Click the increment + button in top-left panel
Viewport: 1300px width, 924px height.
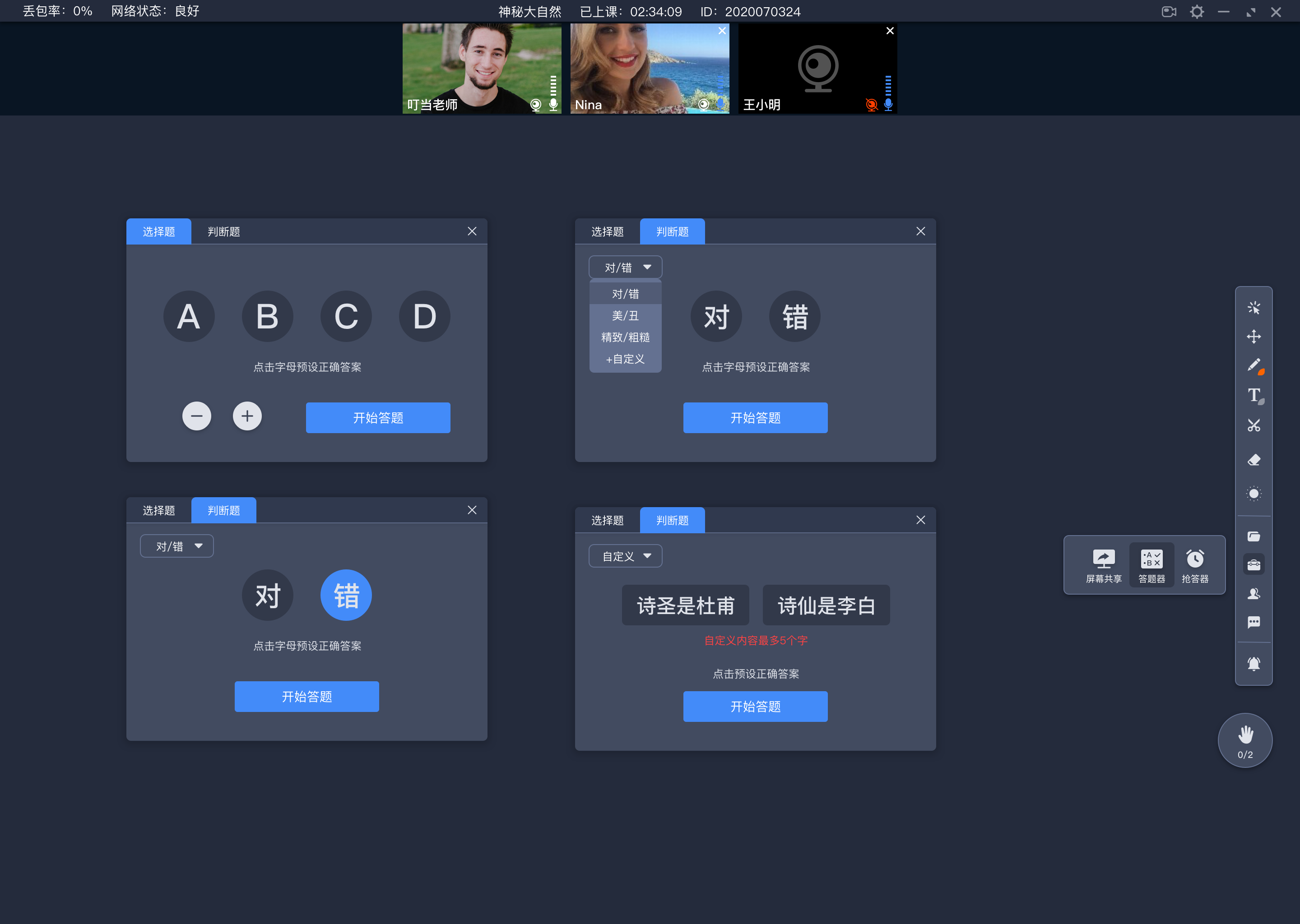(x=246, y=416)
